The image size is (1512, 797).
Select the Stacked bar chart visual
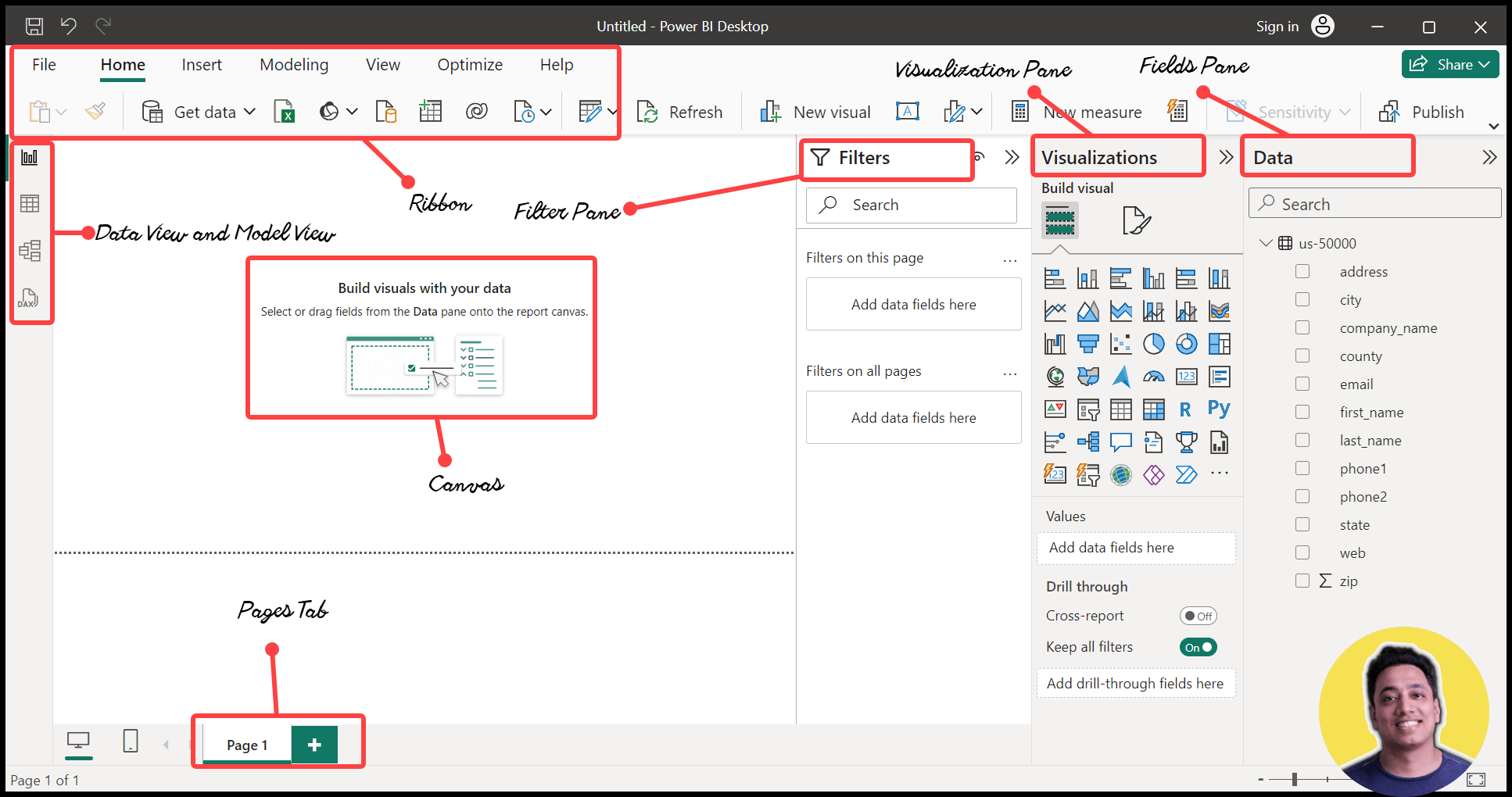1055,278
